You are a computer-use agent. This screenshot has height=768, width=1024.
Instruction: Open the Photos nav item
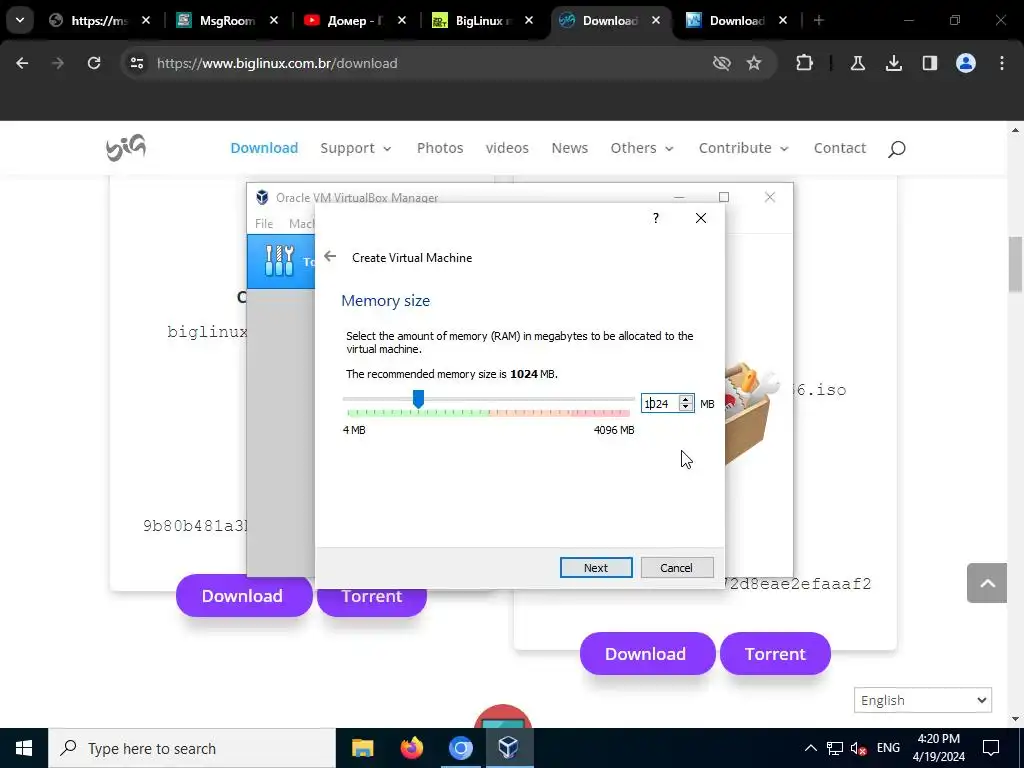pos(440,148)
